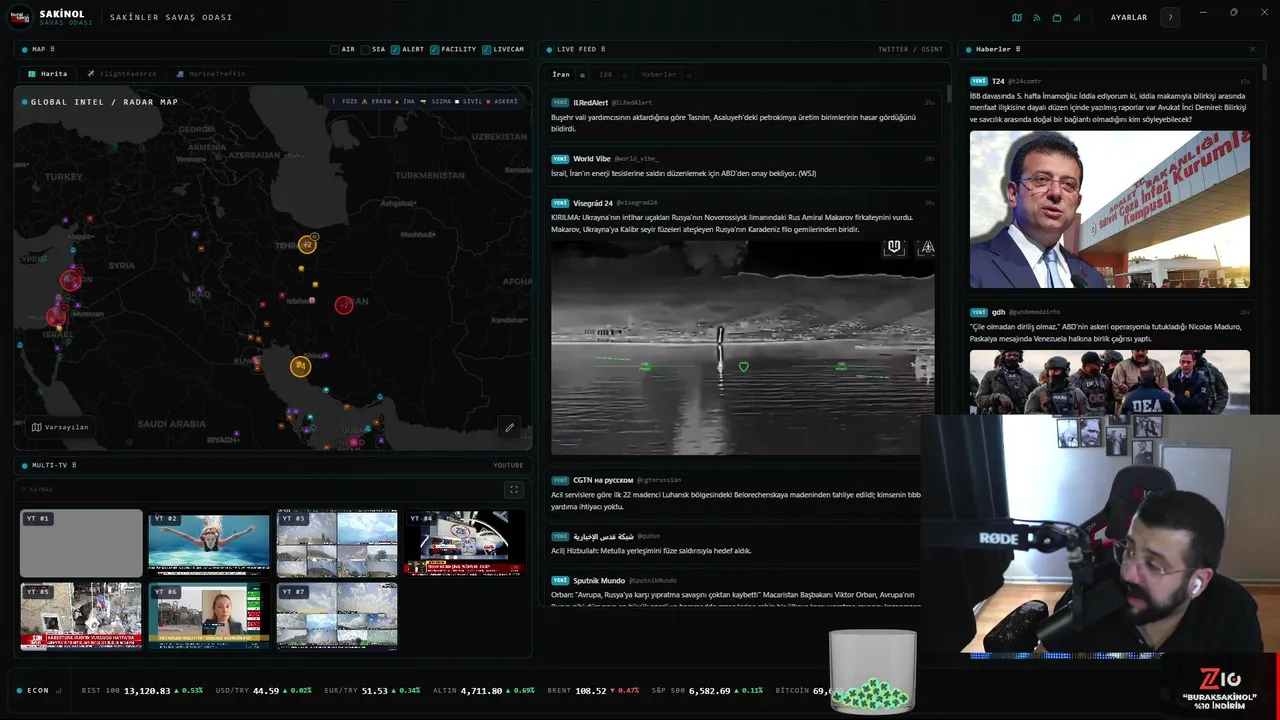1280x720 pixels.
Task: Select the Haberler feed tab
Action: pos(659,75)
